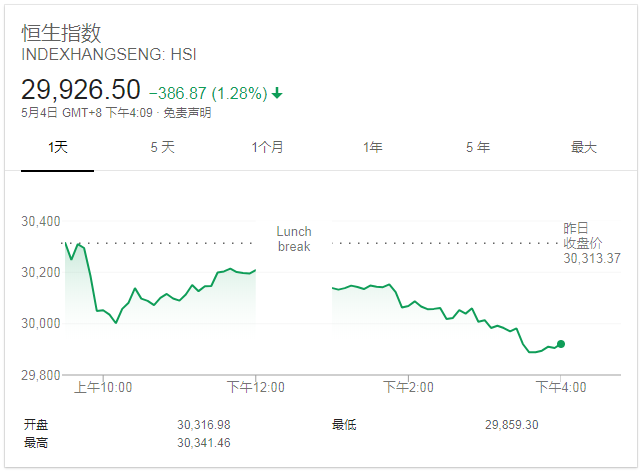Click the 下午4:00 x-axis label
The width and height of the screenshot is (642, 472).
[x=561, y=387]
